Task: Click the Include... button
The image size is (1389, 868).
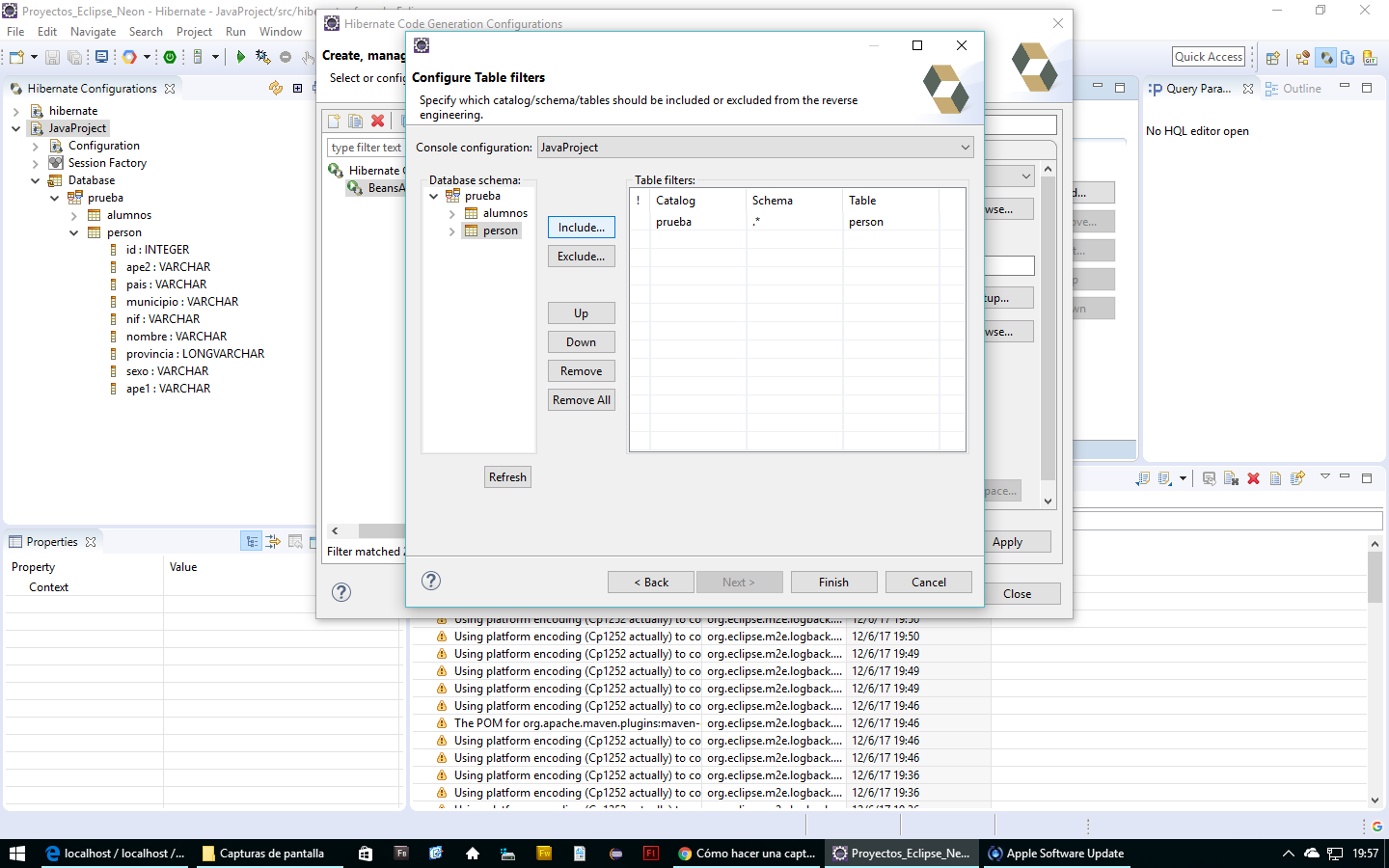Action: tap(582, 228)
